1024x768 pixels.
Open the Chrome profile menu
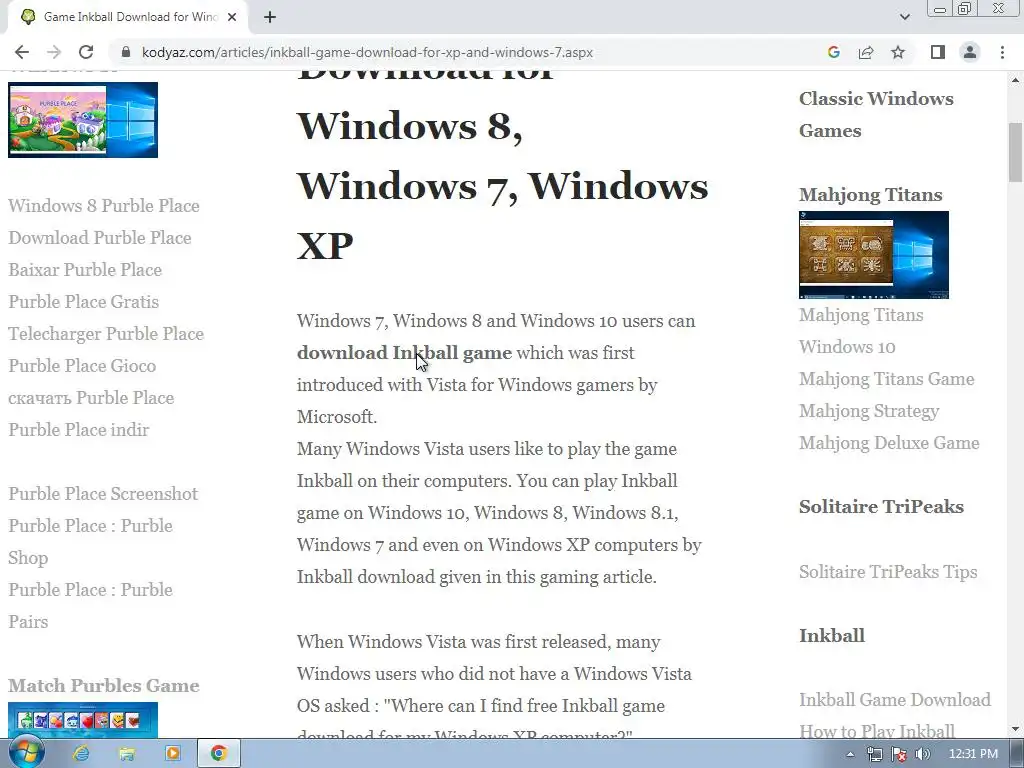tap(970, 52)
